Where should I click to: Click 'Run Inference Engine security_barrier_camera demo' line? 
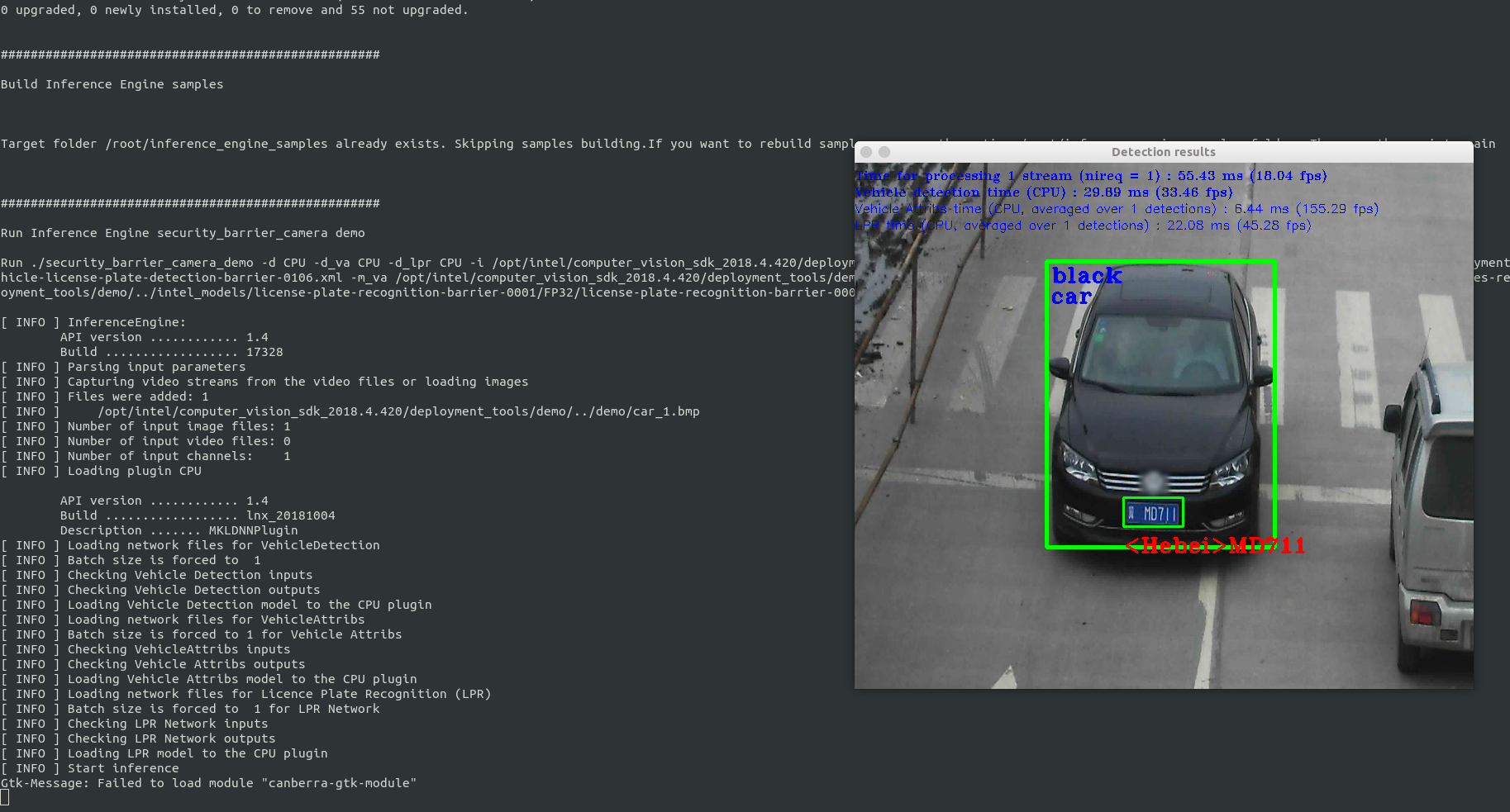(183, 233)
